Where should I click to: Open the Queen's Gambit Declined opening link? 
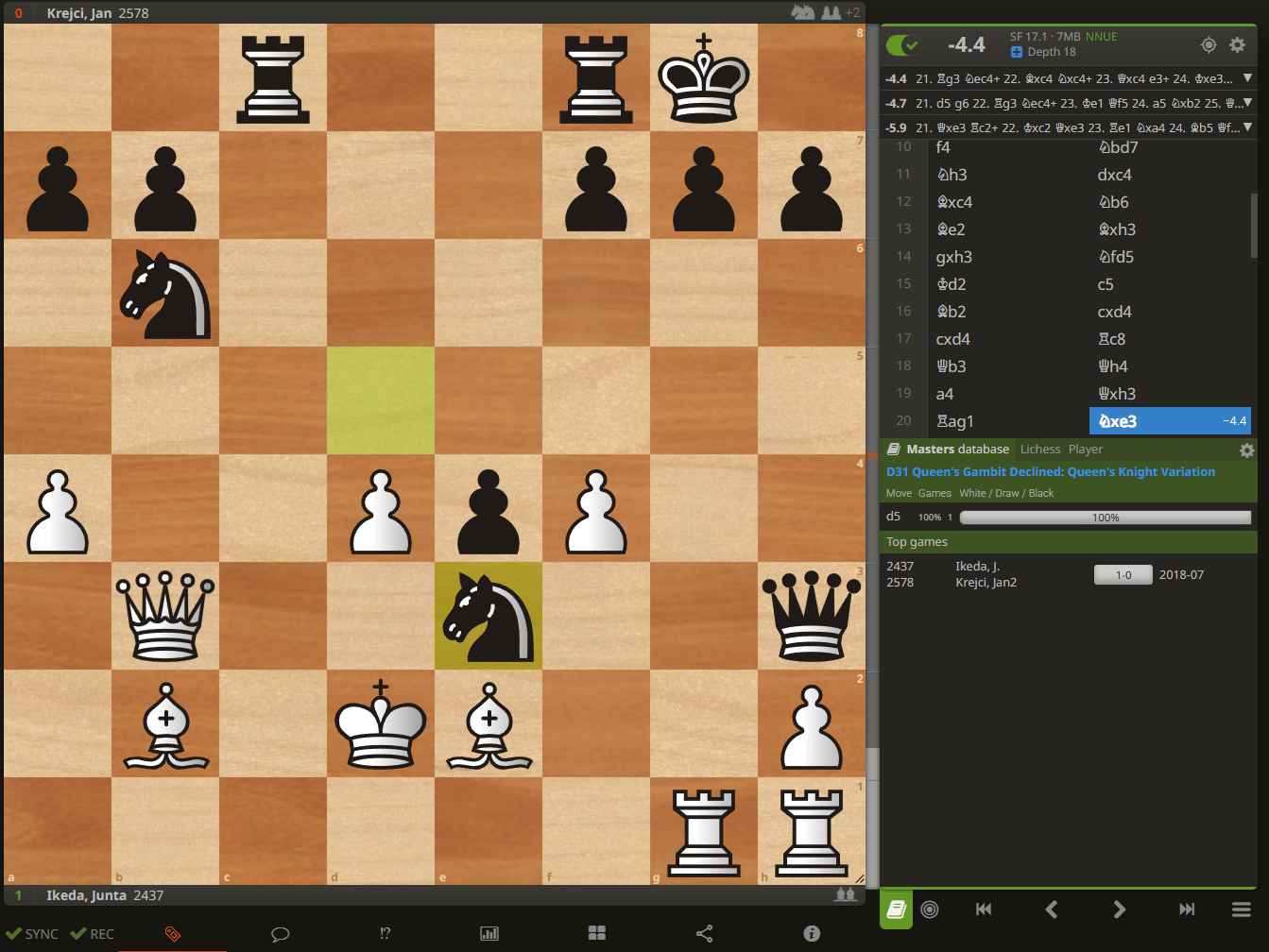click(1051, 472)
